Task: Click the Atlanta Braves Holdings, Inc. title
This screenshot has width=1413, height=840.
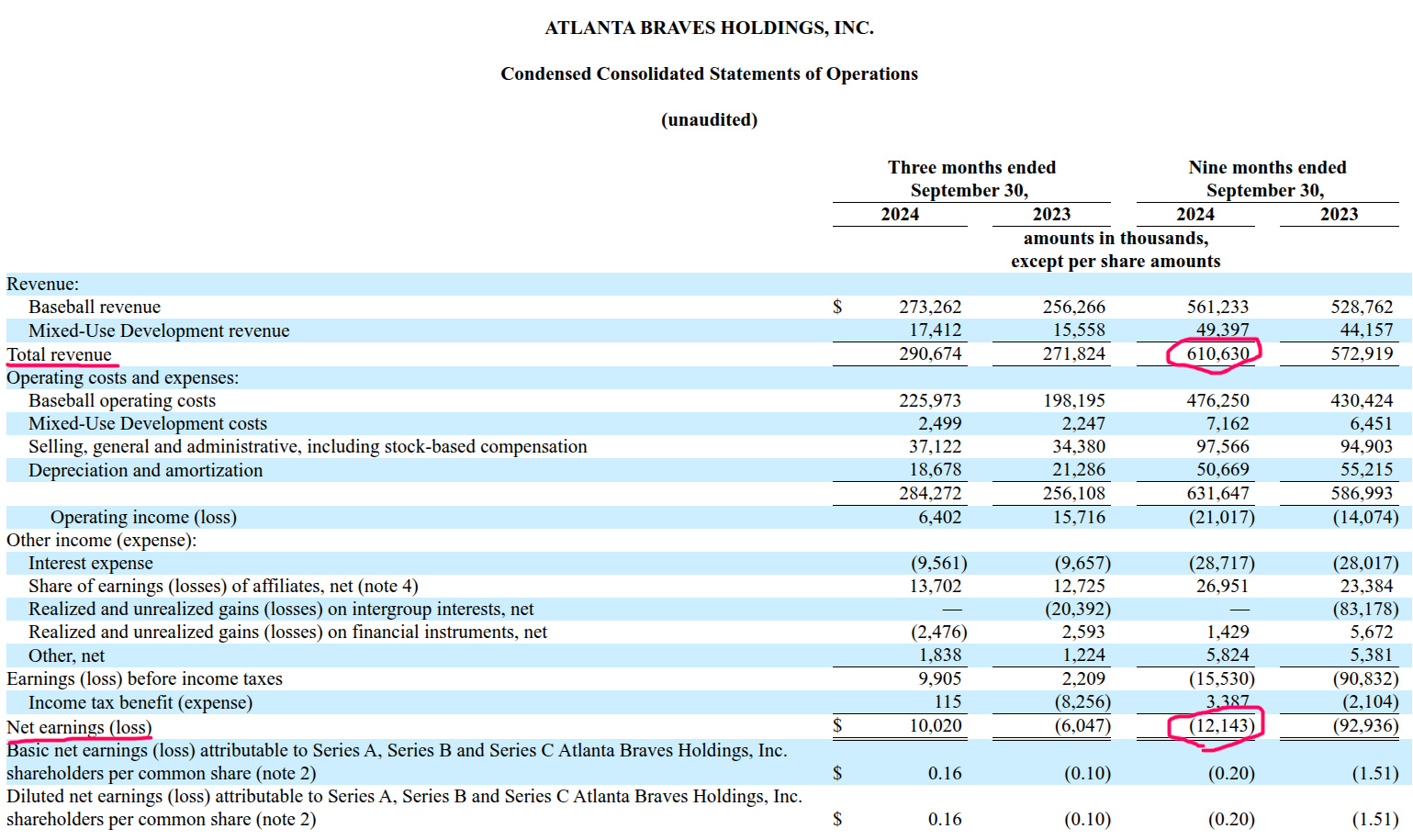Action: 709,28
